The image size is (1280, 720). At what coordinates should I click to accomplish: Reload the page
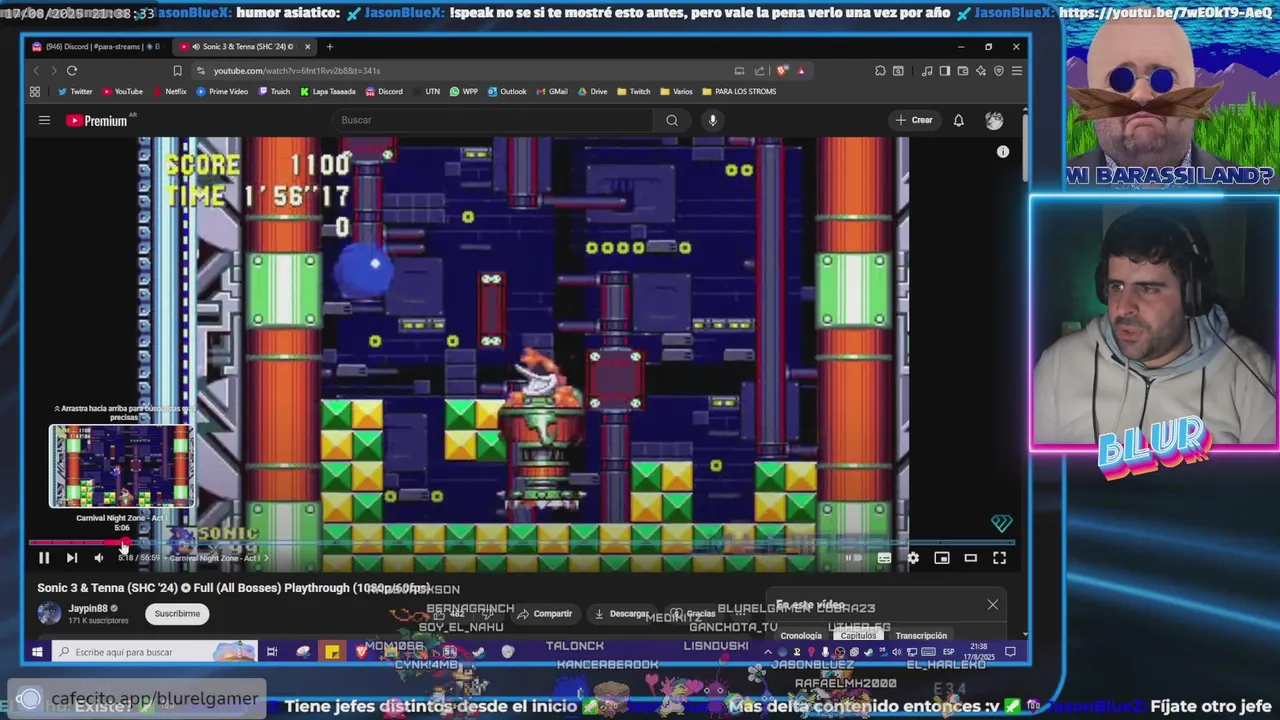click(72, 71)
